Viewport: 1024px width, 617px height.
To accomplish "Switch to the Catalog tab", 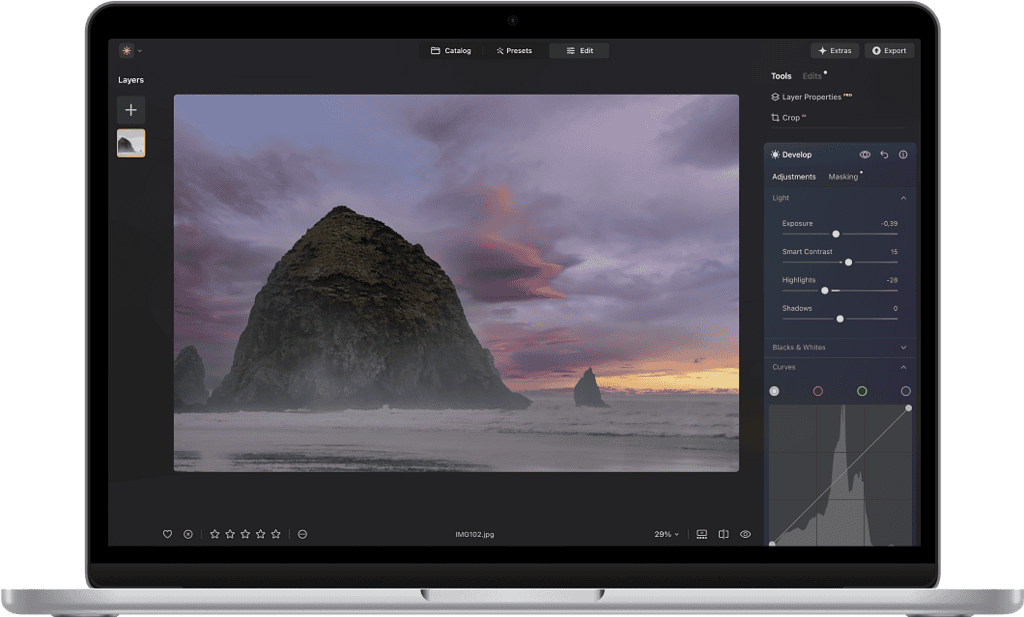I will point(451,50).
